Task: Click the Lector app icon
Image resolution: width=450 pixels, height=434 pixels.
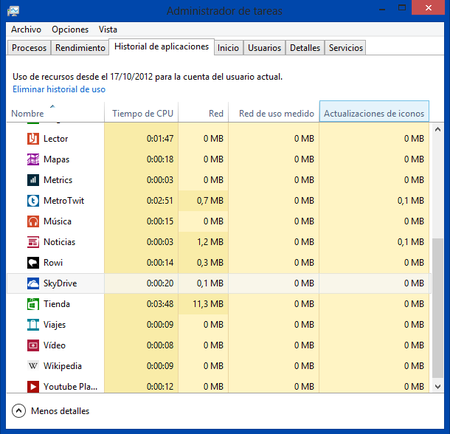Action: click(x=33, y=139)
